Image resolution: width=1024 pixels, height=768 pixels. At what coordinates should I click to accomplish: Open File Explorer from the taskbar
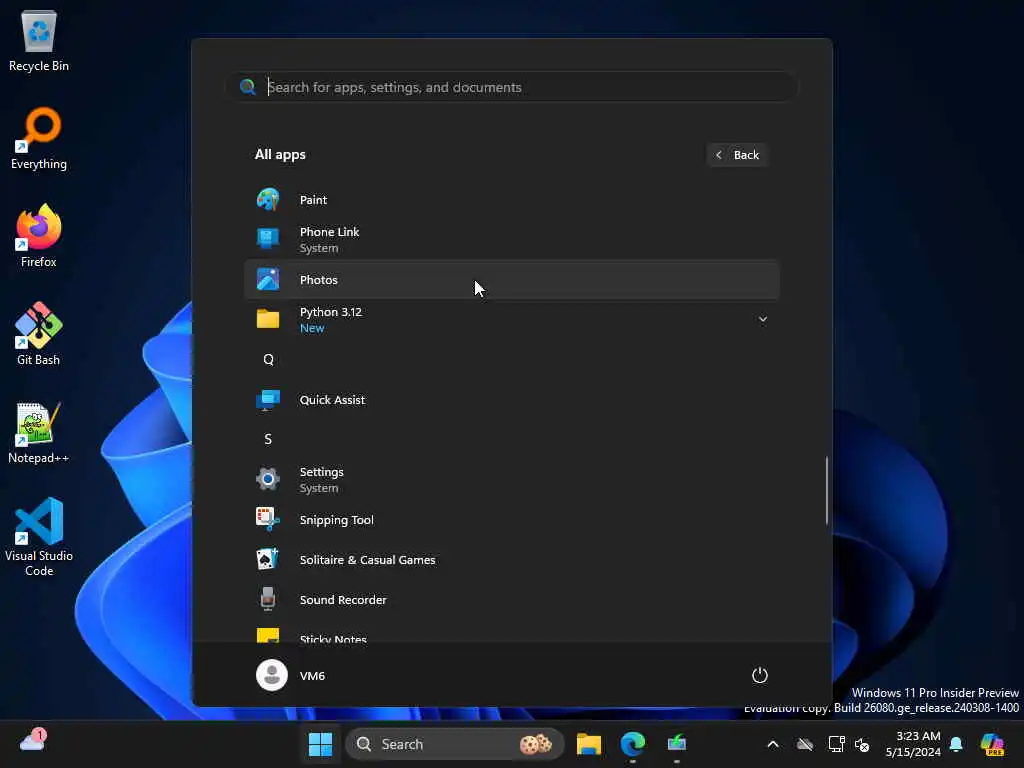coord(588,744)
